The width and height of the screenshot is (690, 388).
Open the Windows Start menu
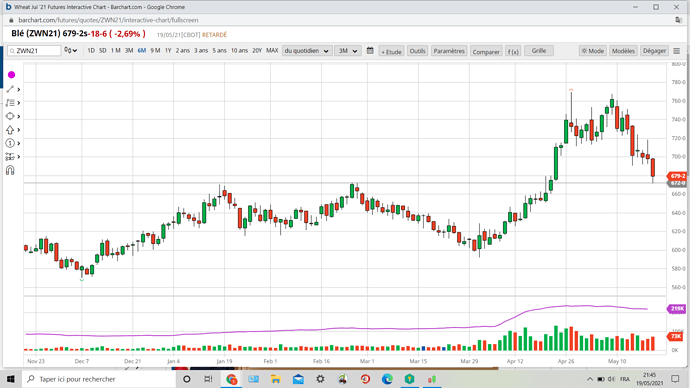click(11, 379)
